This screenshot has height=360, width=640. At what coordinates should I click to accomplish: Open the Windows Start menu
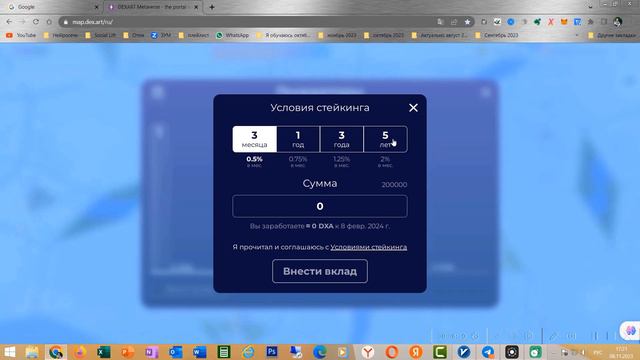9,352
